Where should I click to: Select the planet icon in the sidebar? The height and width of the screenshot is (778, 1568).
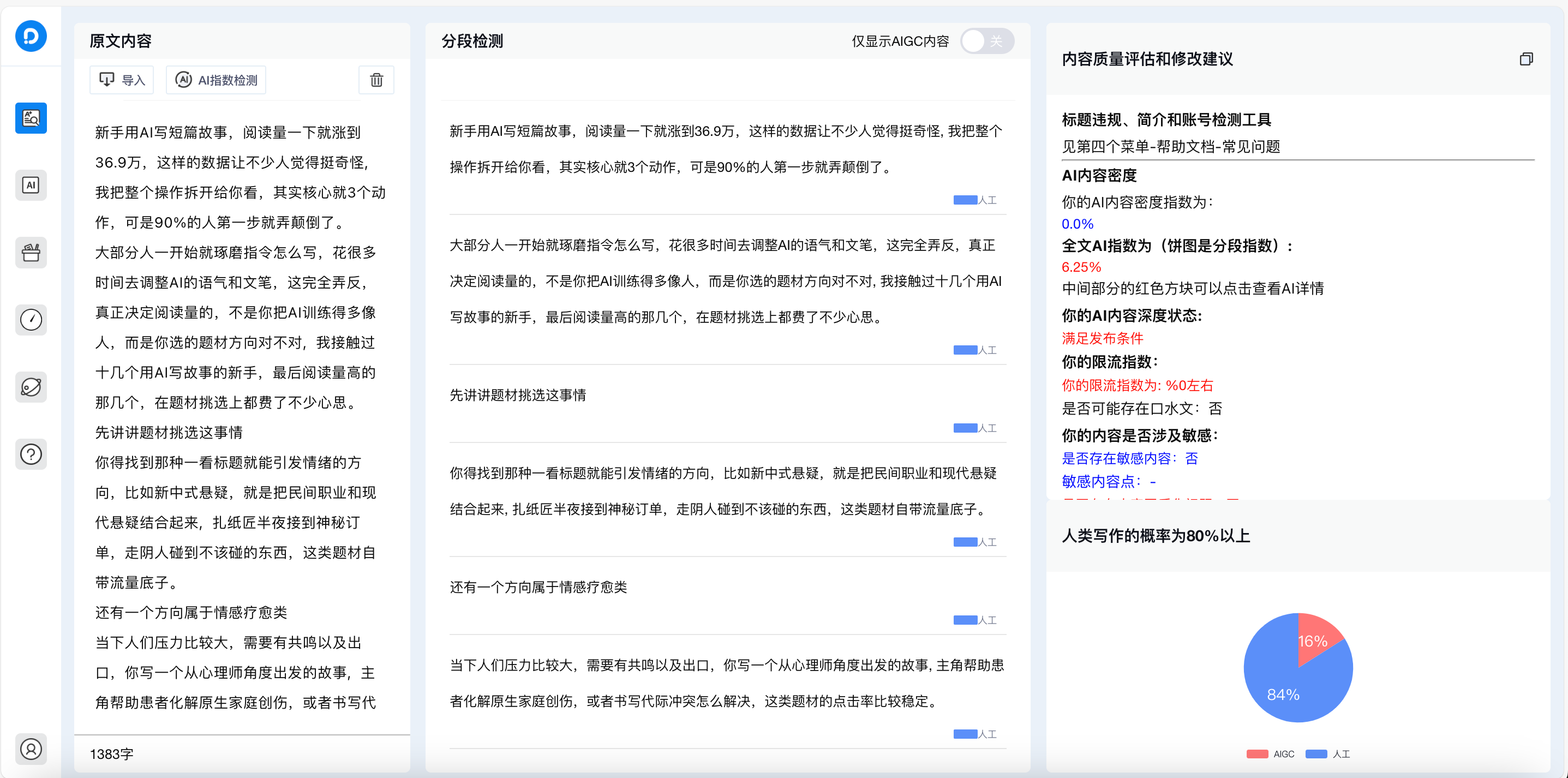pyautogui.click(x=31, y=387)
